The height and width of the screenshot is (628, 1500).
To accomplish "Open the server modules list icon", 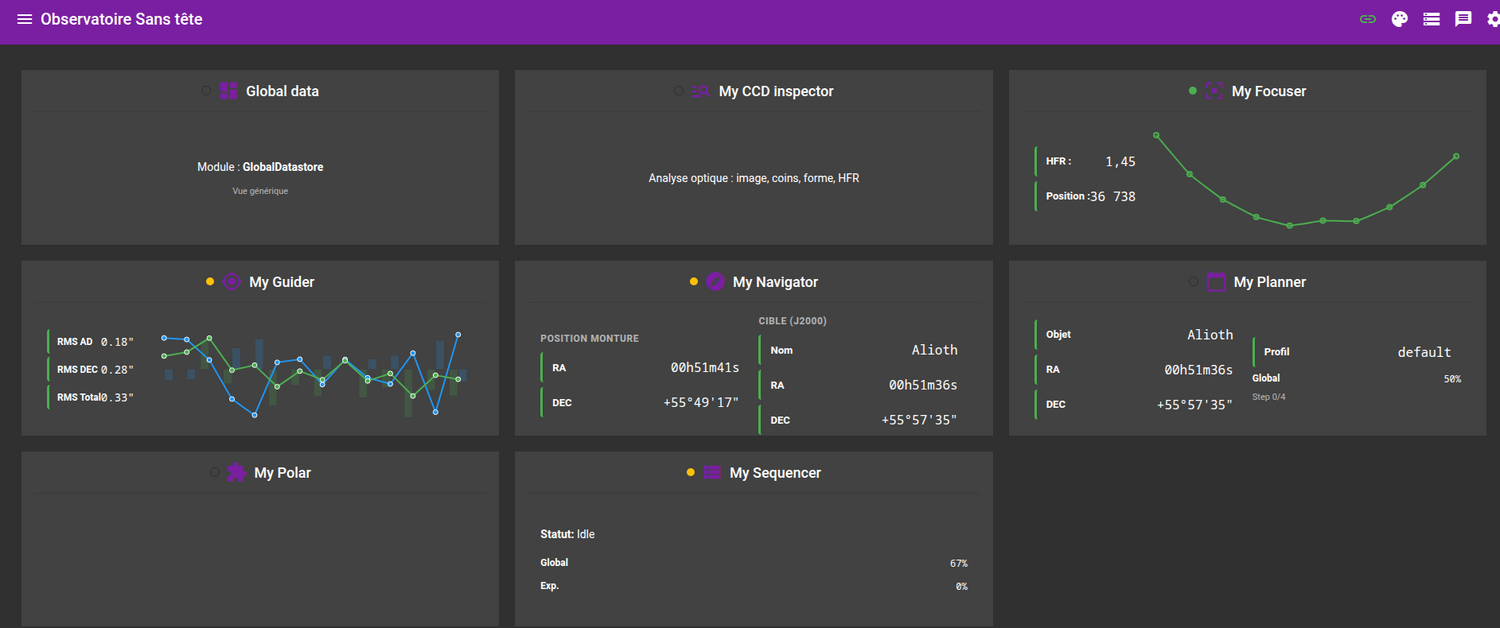I will pyautogui.click(x=1432, y=19).
